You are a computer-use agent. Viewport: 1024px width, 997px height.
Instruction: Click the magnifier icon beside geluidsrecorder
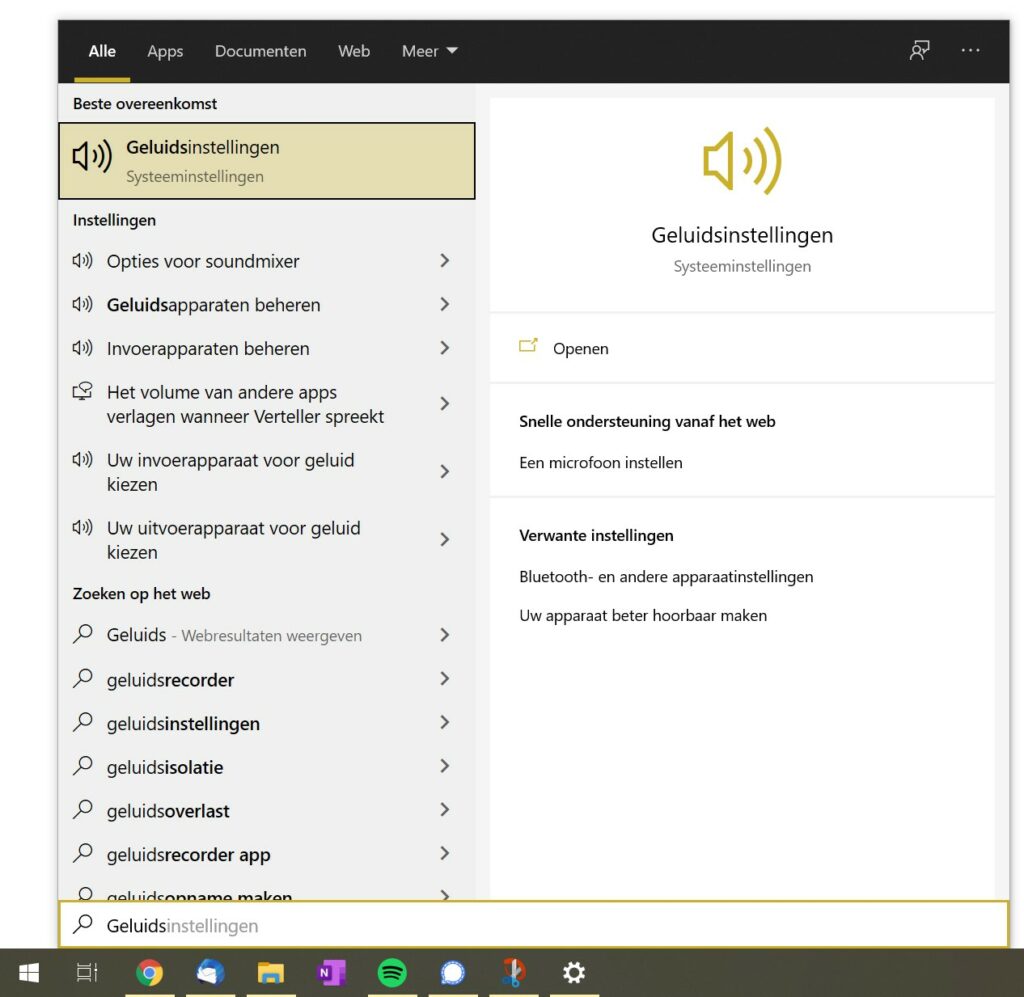click(x=82, y=678)
